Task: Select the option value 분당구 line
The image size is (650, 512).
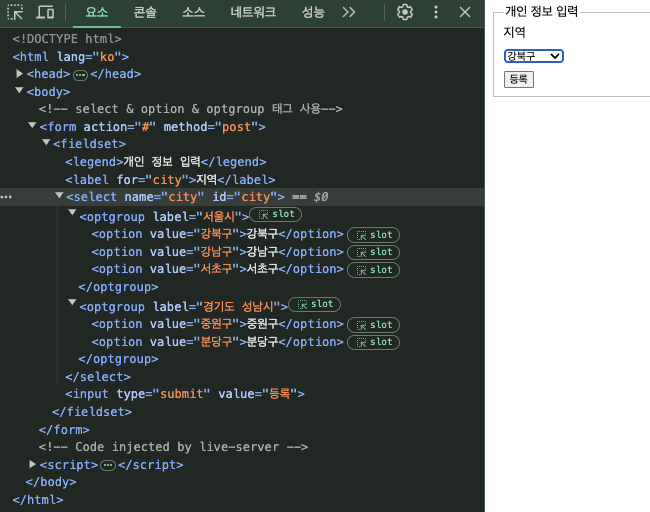Action: [x=218, y=342]
